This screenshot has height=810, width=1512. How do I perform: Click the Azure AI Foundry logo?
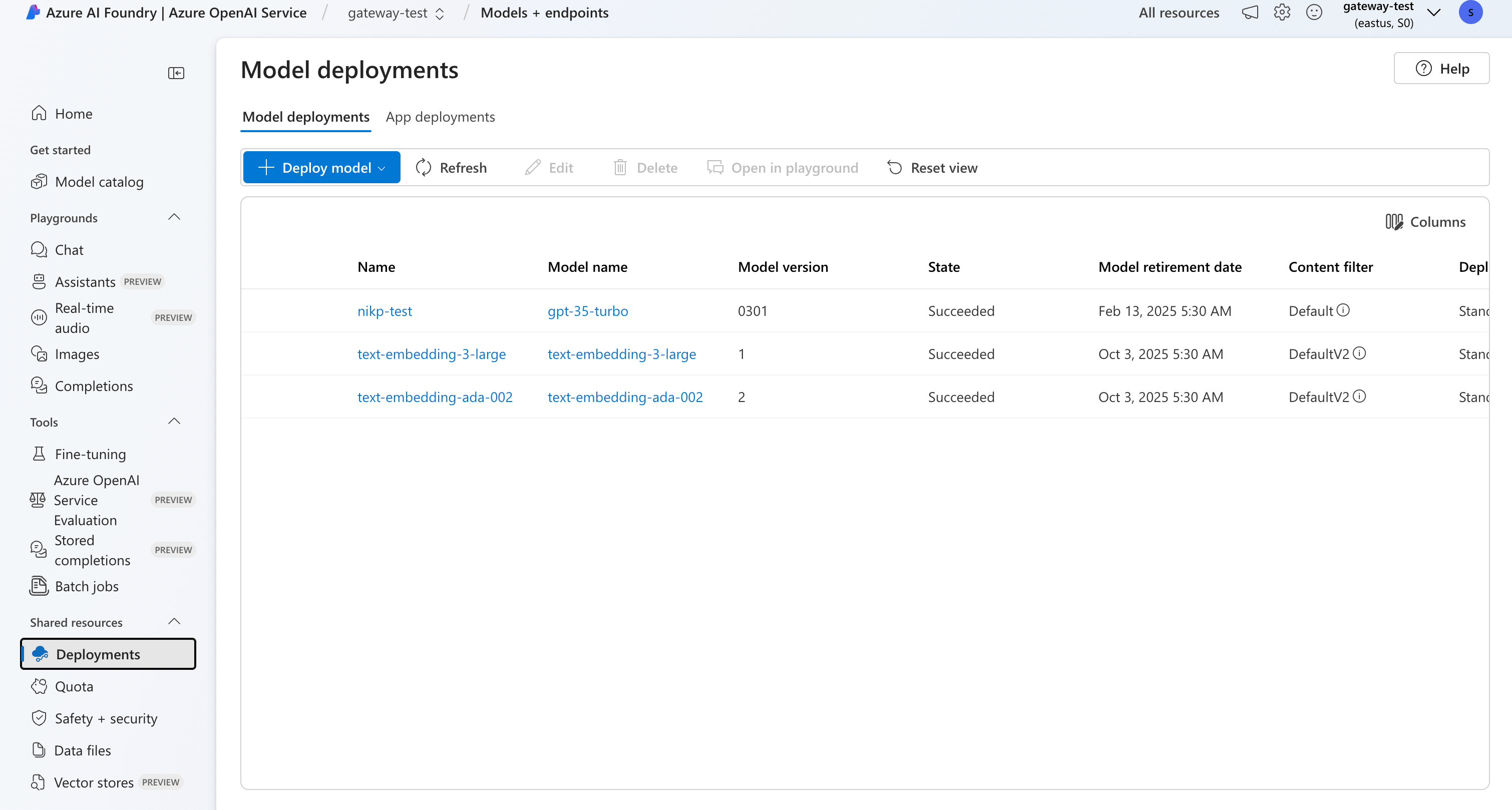tap(34, 13)
